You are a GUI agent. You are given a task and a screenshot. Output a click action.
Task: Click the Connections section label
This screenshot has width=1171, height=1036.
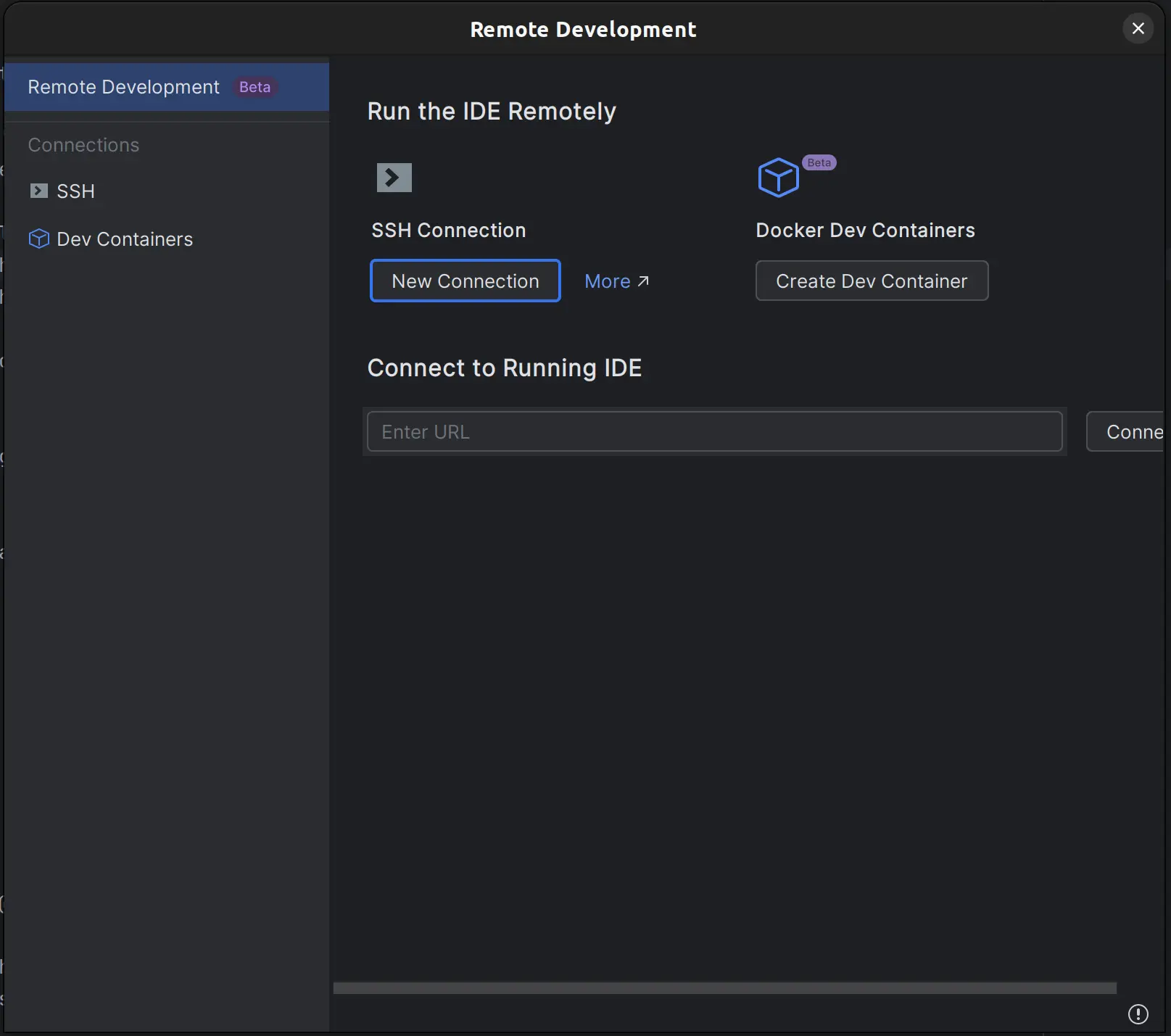click(x=83, y=145)
